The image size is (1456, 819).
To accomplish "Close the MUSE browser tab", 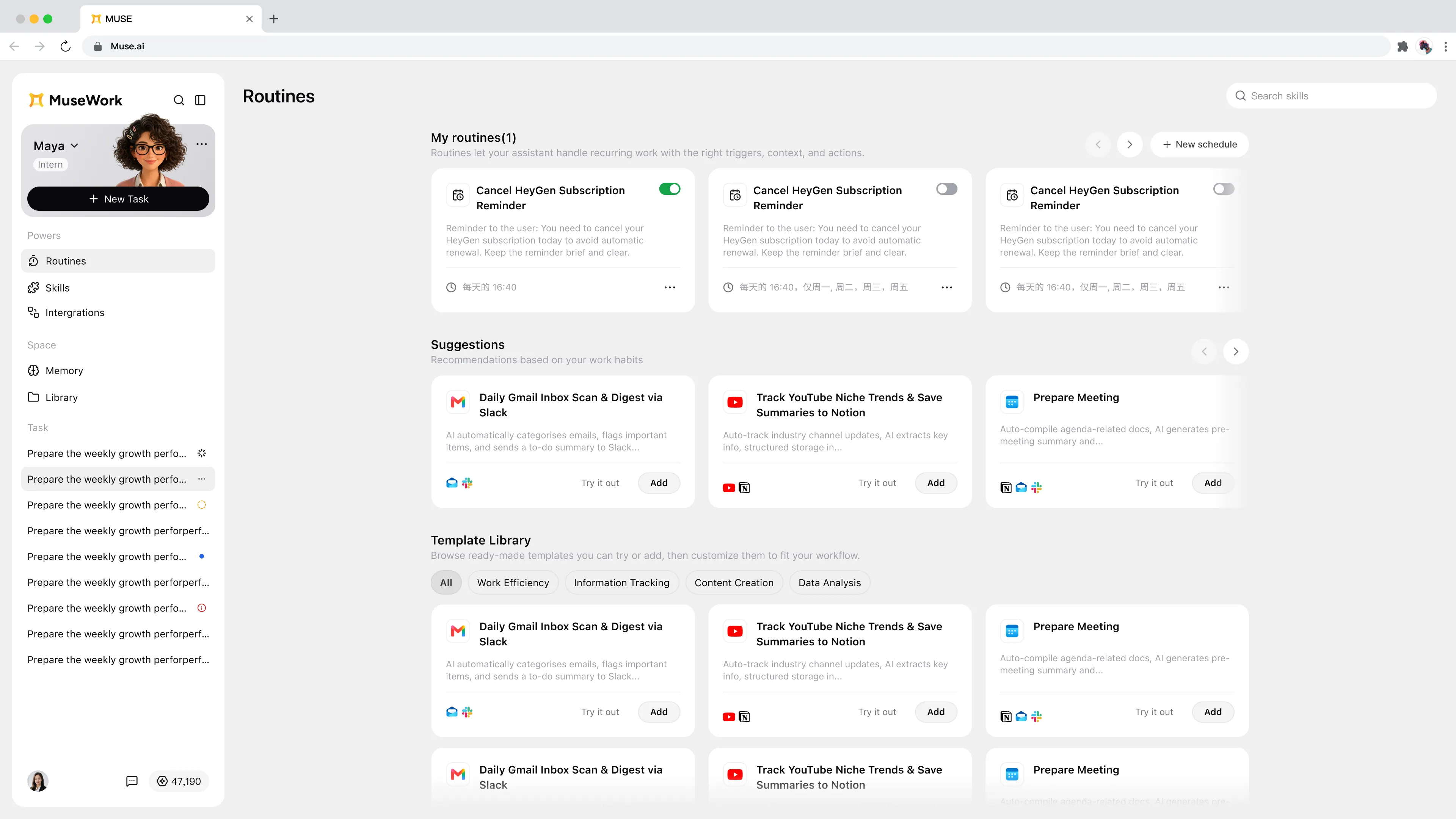I will pyautogui.click(x=249, y=19).
